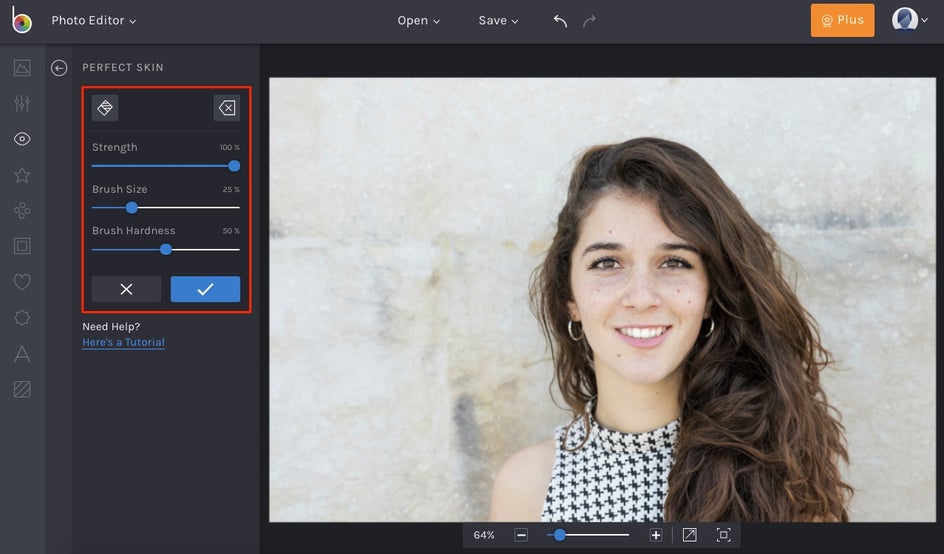Click the zoom in plus button

click(656, 535)
